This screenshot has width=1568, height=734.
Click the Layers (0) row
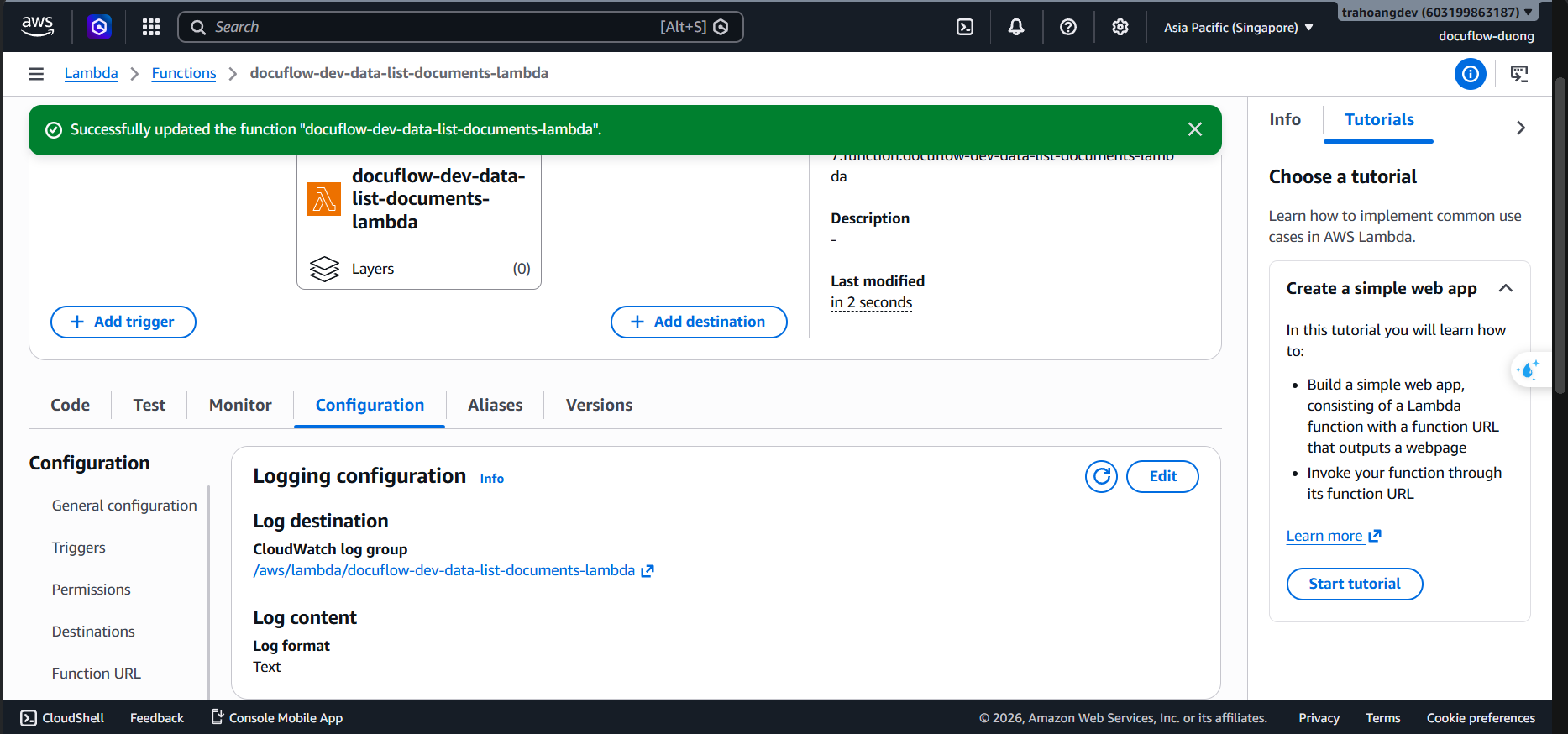419,269
